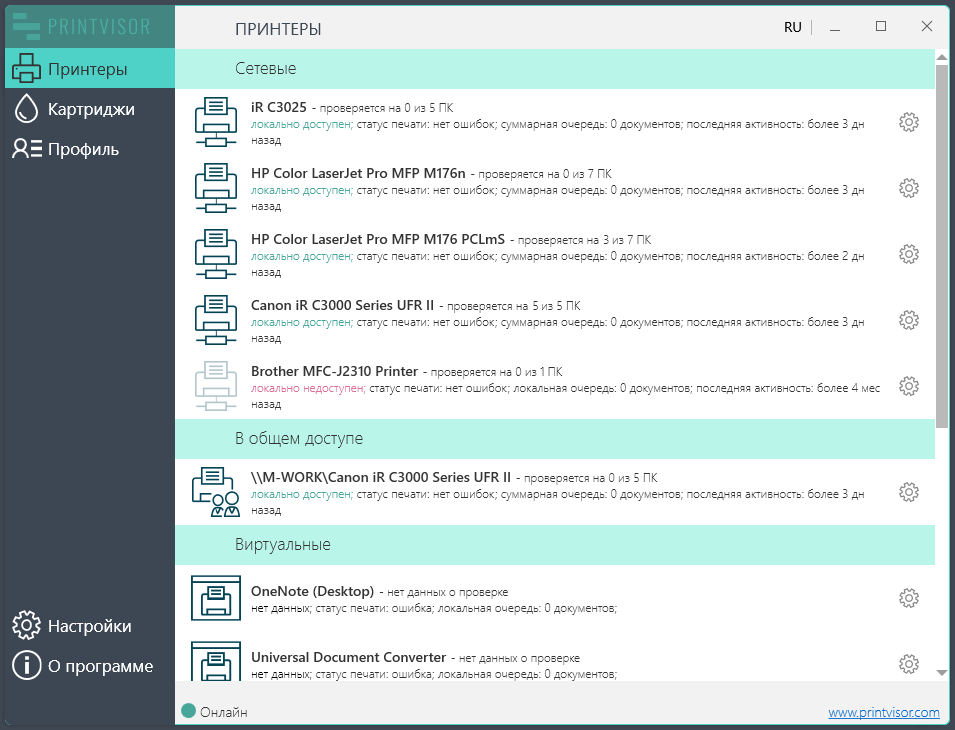Click the HP M176n network printer icon
This screenshot has height=730, width=955.
(216, 188)
